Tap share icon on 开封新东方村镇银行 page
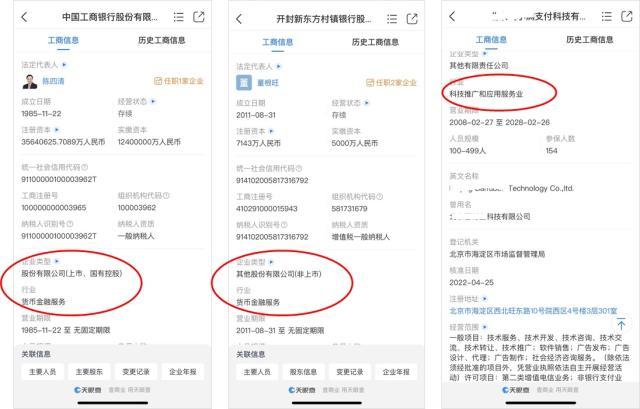Image resolution: width=640 pixels, height=409 pixels. [x=412, y=18]
